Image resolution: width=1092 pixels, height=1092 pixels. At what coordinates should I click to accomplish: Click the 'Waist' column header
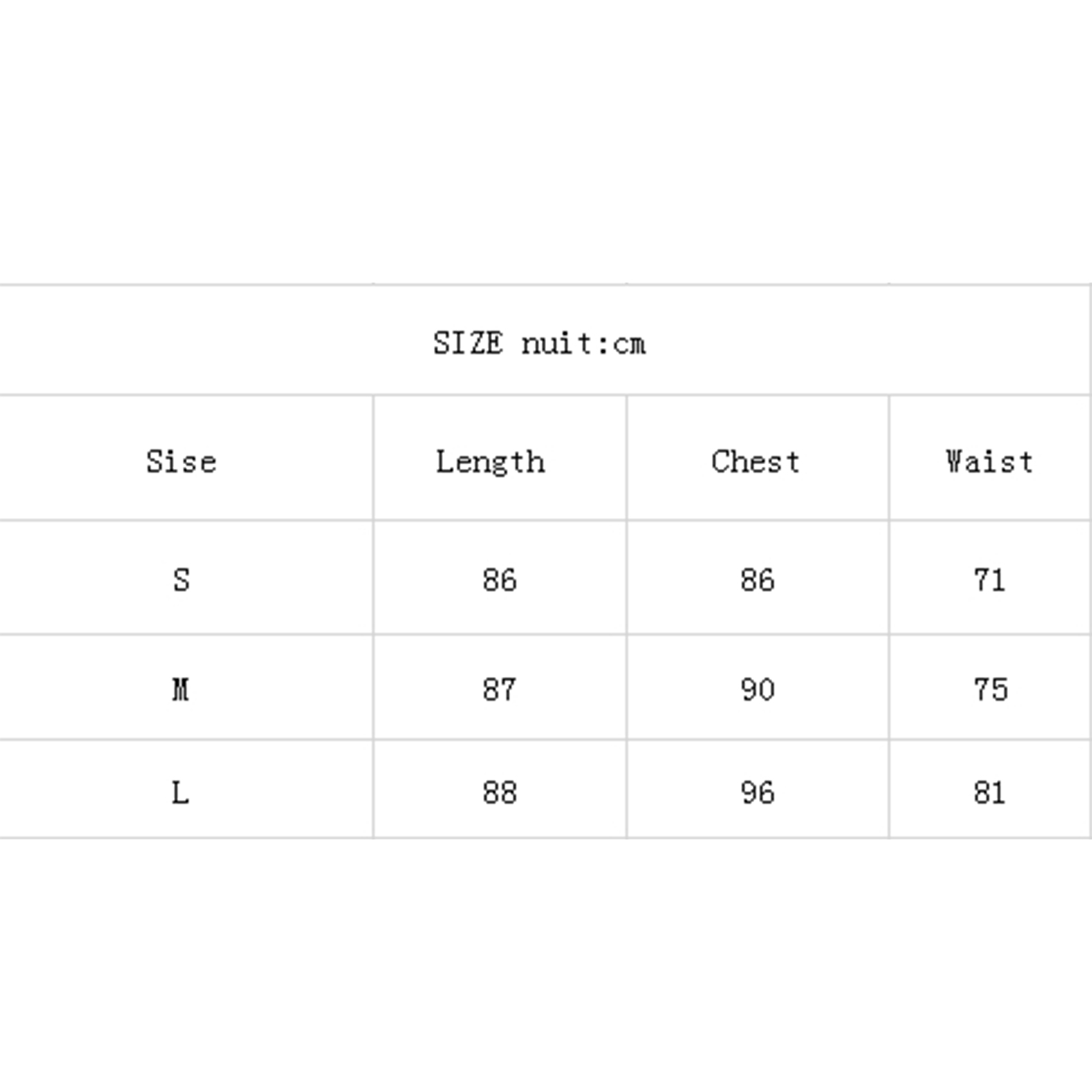click(989, 462)
